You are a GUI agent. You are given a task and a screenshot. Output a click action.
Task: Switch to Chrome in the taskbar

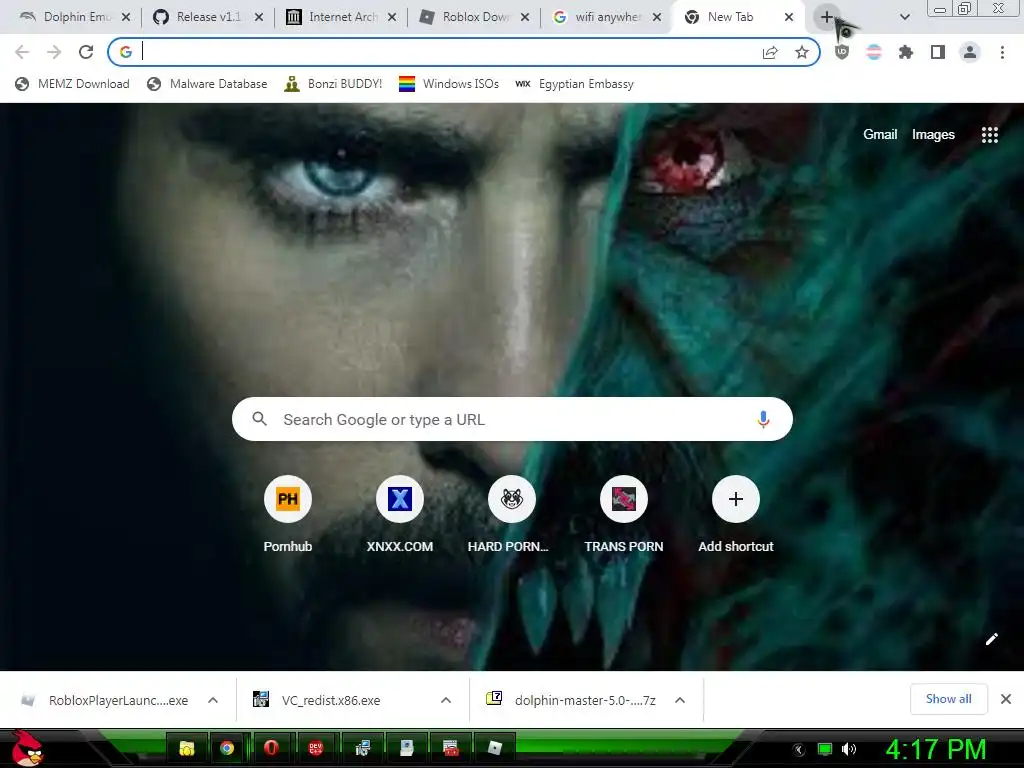[227, 748]
